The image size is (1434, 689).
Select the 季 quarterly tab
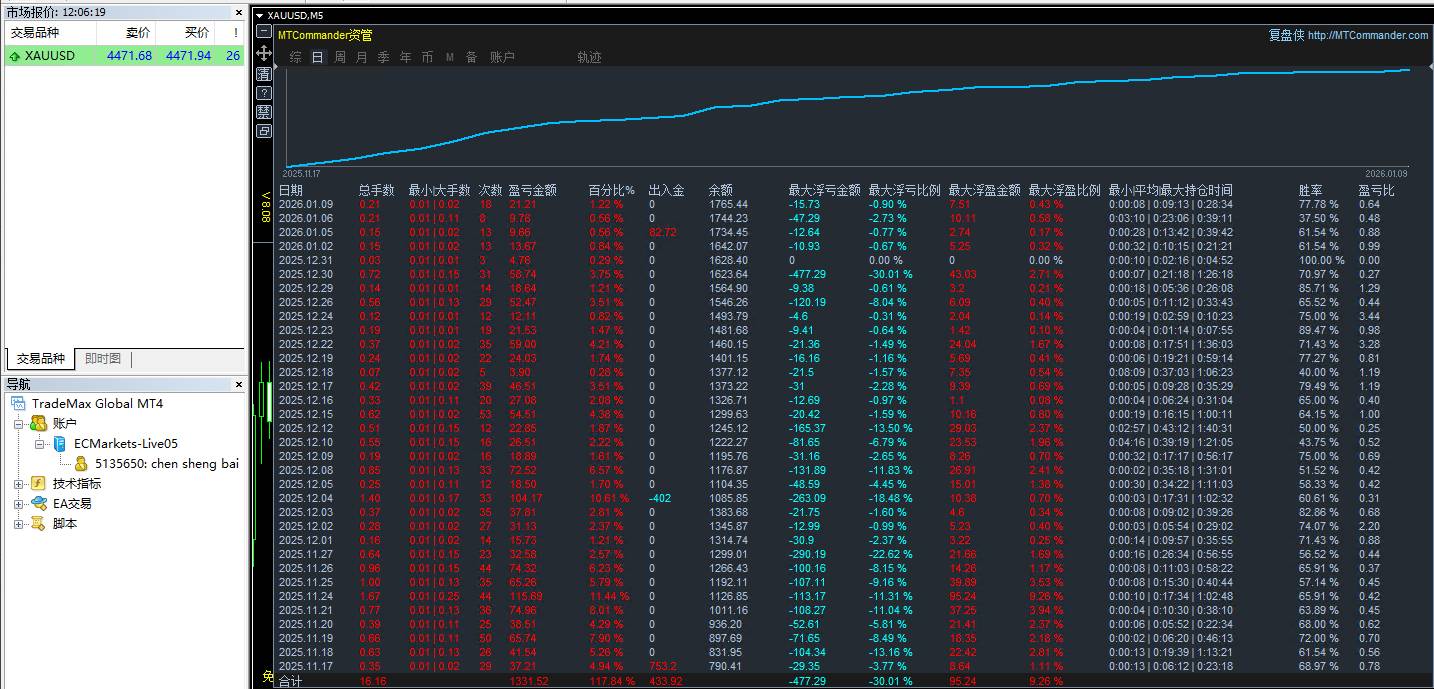pos(384,58)
